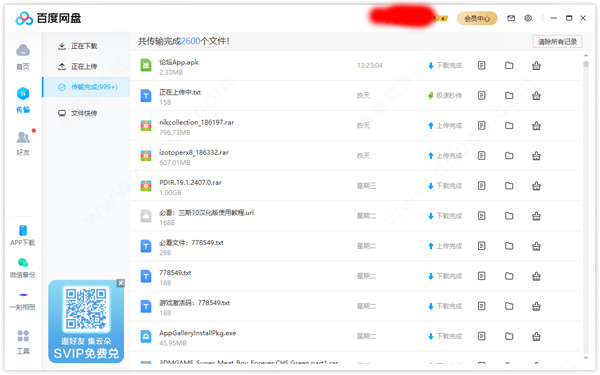Open the mail messages icon in title bar
The height and width of the screenshot is (375, 600).
click(x=511, y=18)
